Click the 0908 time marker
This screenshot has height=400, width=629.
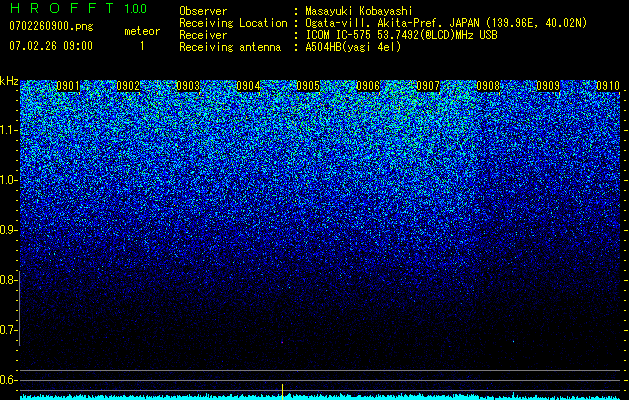point(488,86)
